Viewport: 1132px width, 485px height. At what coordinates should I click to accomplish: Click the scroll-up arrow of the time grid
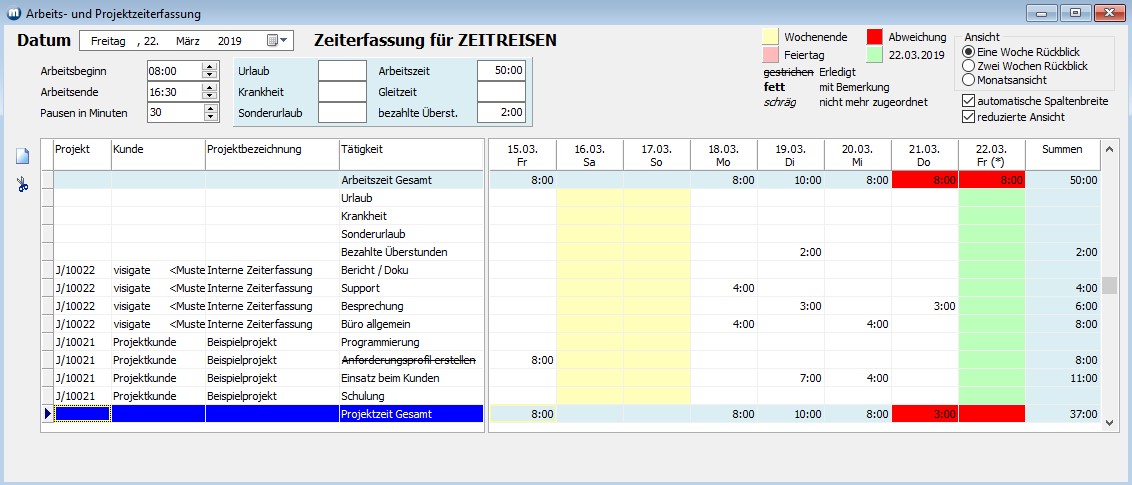(x=1108, y=148)
